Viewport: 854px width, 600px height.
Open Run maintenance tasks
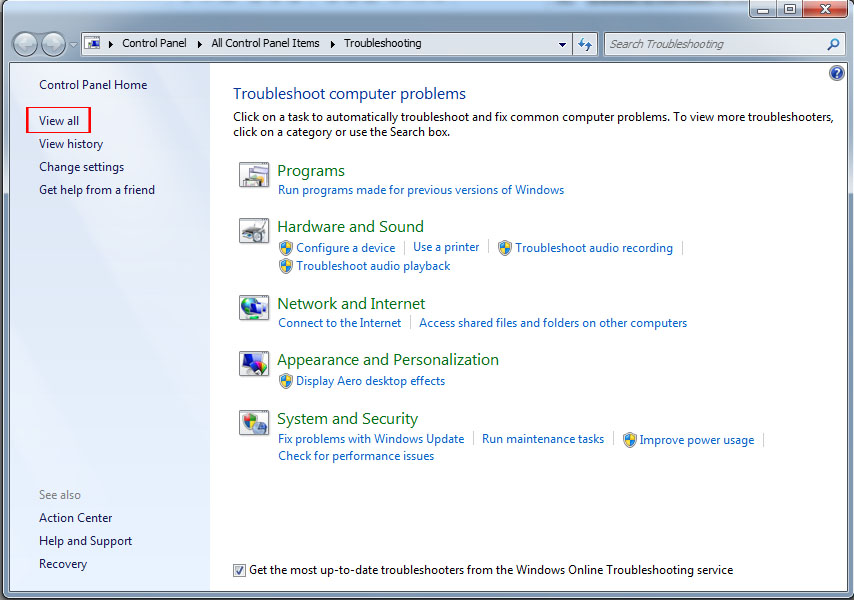pos(542,439)
